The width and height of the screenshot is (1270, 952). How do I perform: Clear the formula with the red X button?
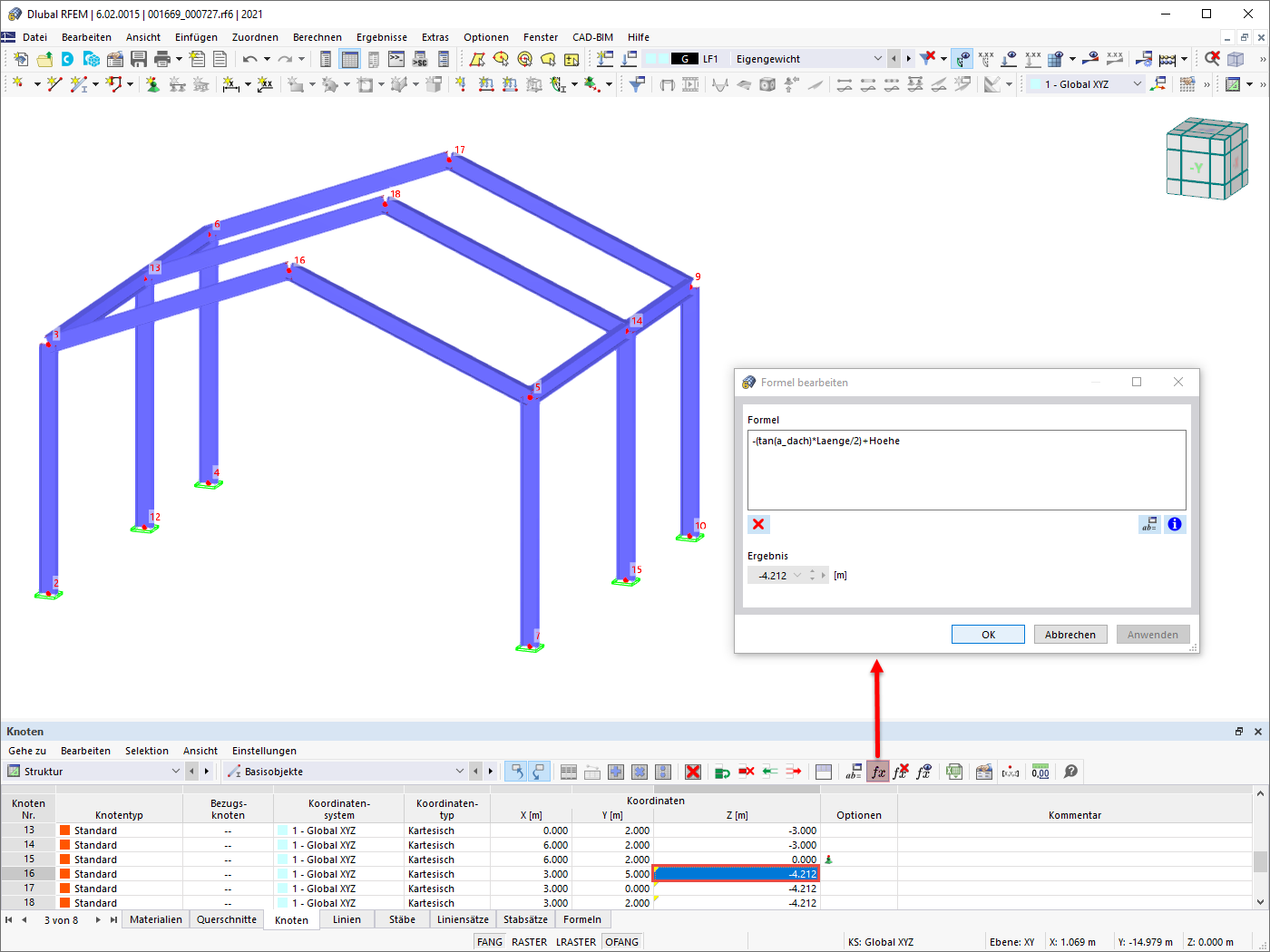tap(758, 524)
